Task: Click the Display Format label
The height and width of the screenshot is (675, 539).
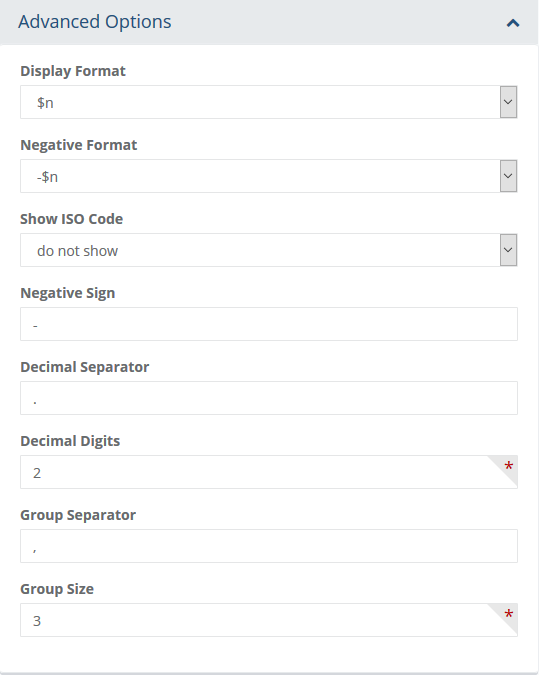Action: (x=73, y=71)
